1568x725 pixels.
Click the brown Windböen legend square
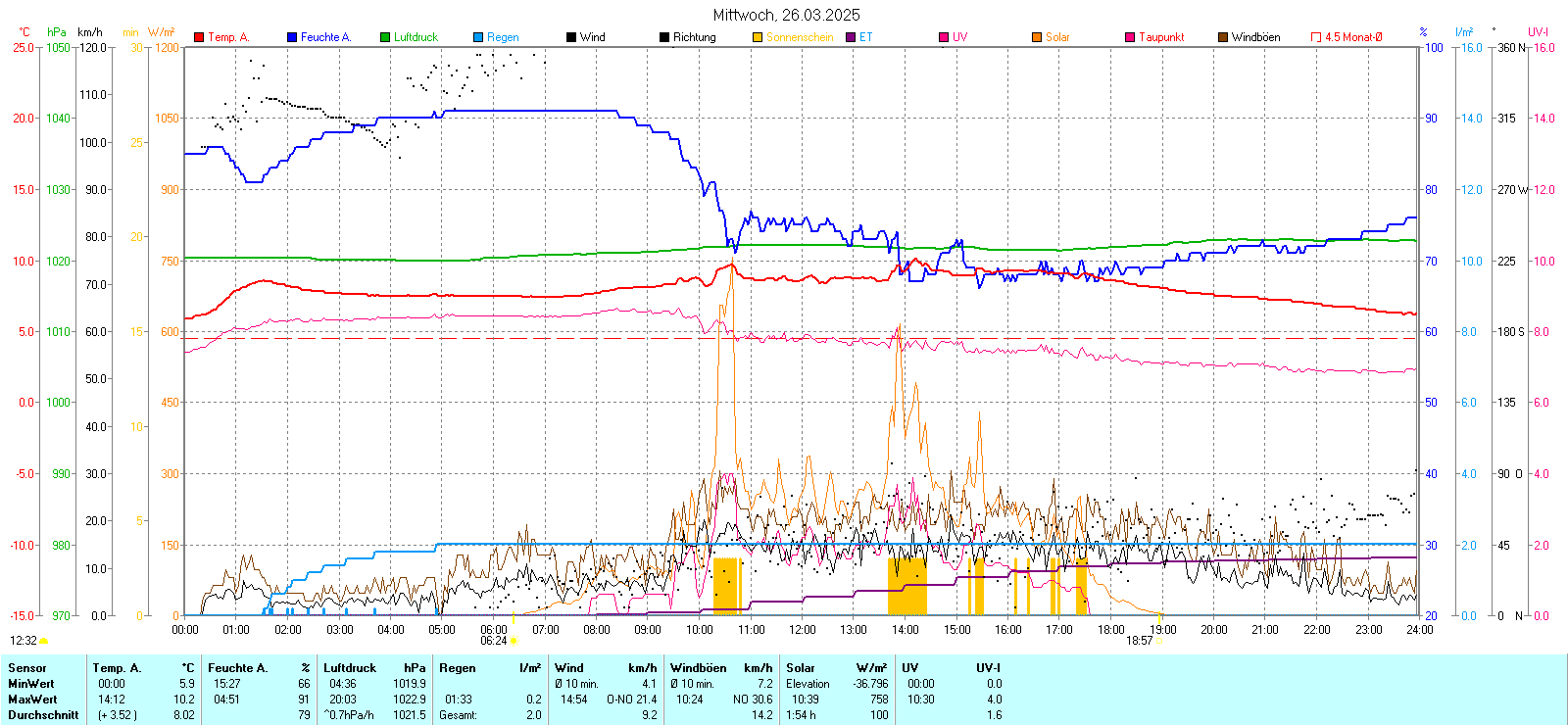(1223, 37)
